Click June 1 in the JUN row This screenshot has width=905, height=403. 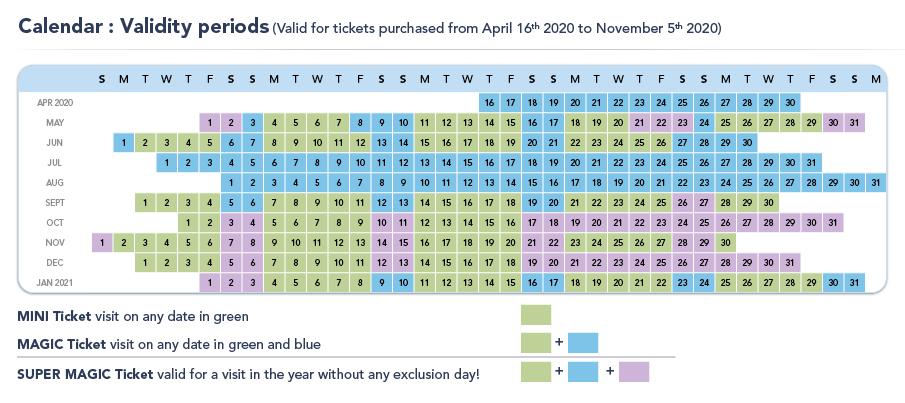pos(123,142)
